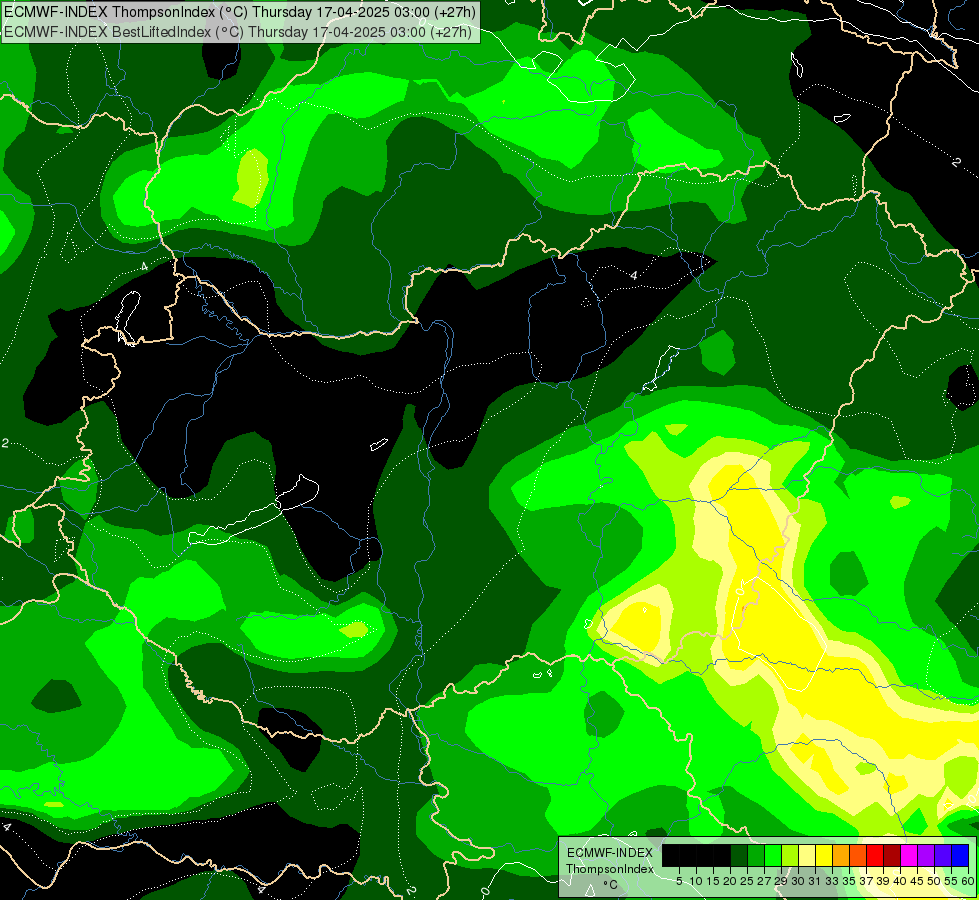Image resolution: width=979 pixels, height=900 pixels.
Task: Pick the orange-red 35–37 legend swatch
Action: pyautogui.click(x=858, y=855)
